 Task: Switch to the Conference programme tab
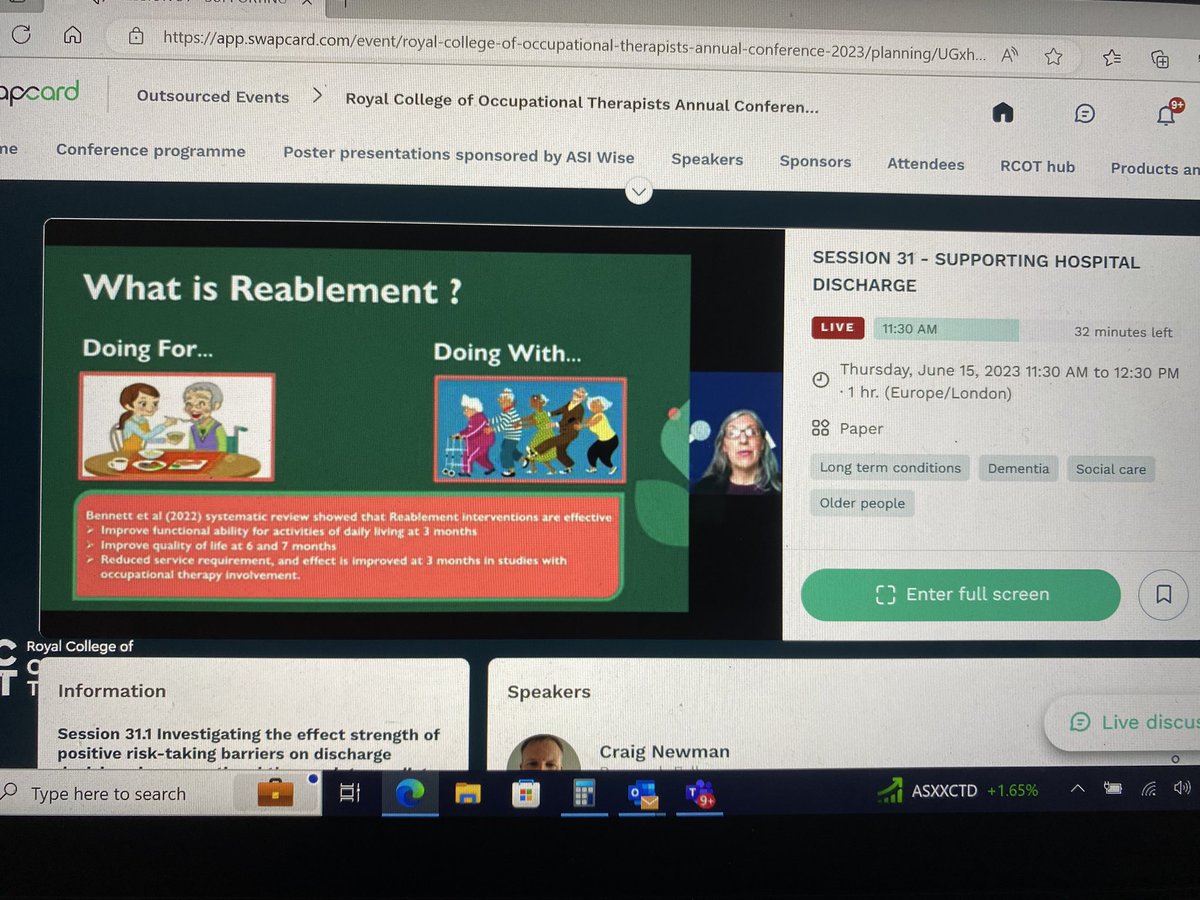tap(151, 150)
